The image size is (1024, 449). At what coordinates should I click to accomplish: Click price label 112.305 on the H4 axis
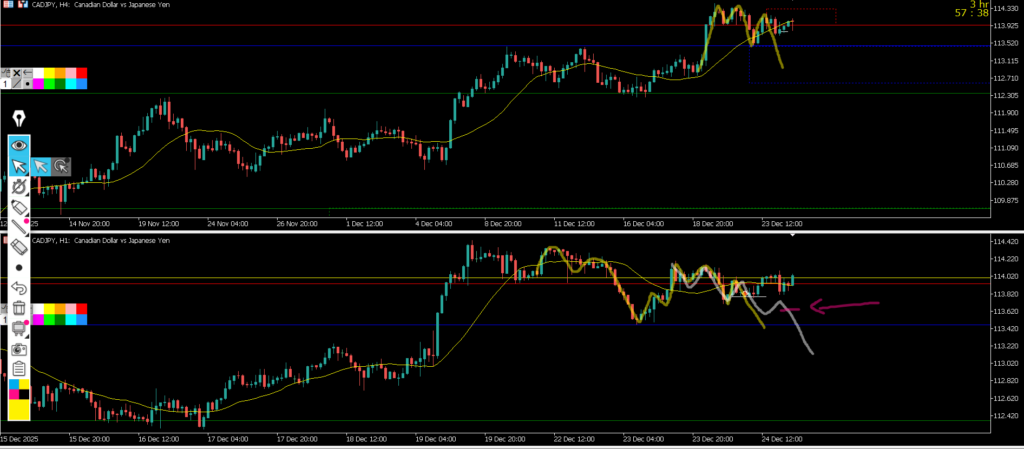(1006, 96)
